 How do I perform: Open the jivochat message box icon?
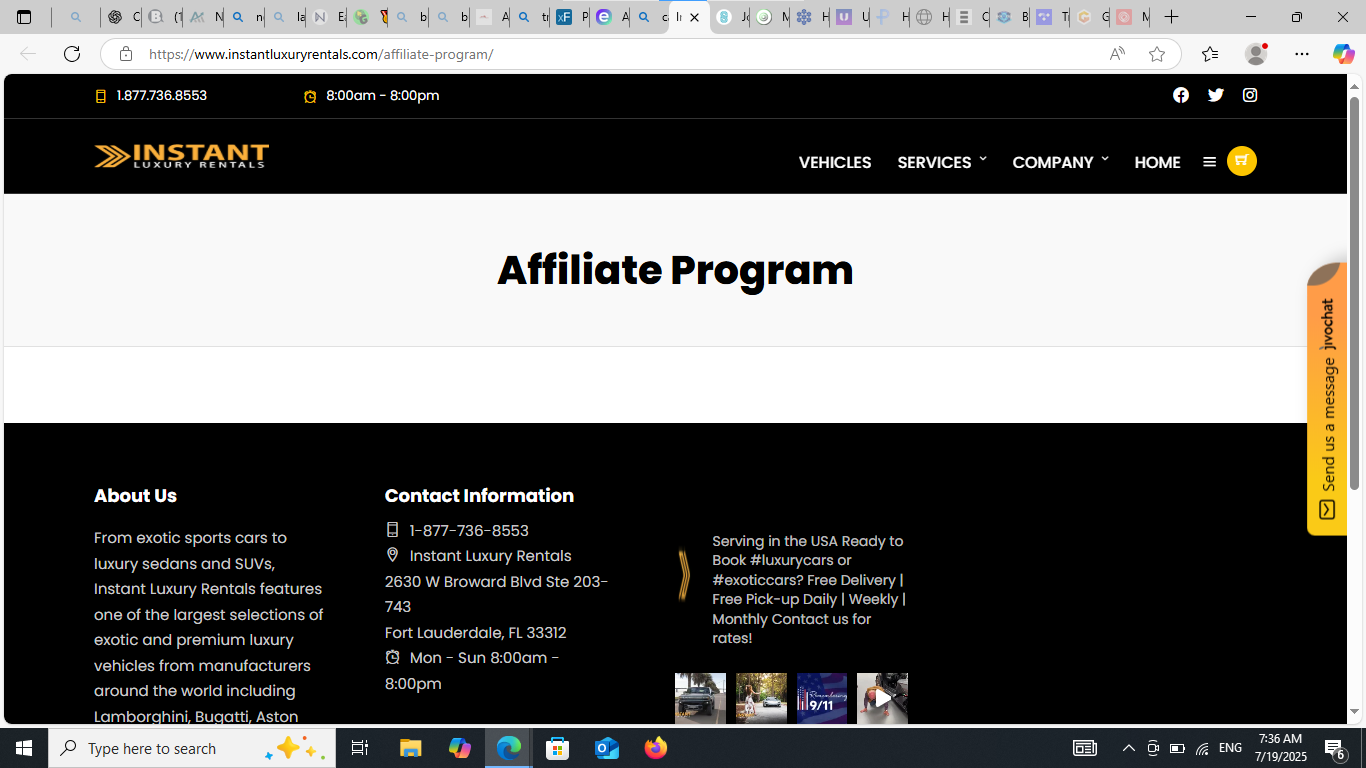tap(1327, 510)
